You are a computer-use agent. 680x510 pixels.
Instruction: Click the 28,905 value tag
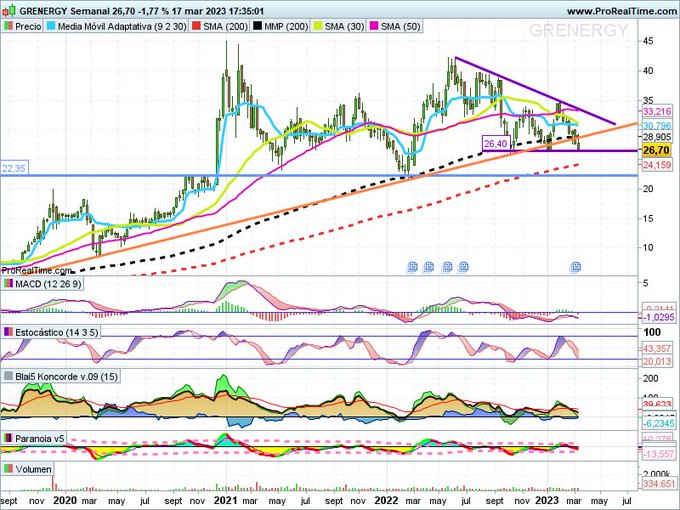pyautogui.click(x=657, y=137)
